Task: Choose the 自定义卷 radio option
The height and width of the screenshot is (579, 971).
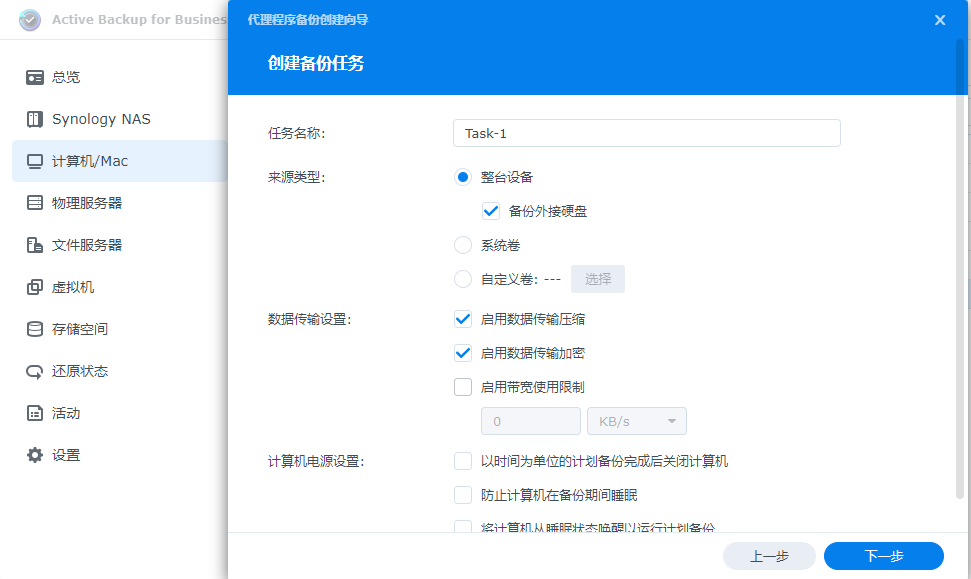Action: pyautogui.click(x=462, y=278)
